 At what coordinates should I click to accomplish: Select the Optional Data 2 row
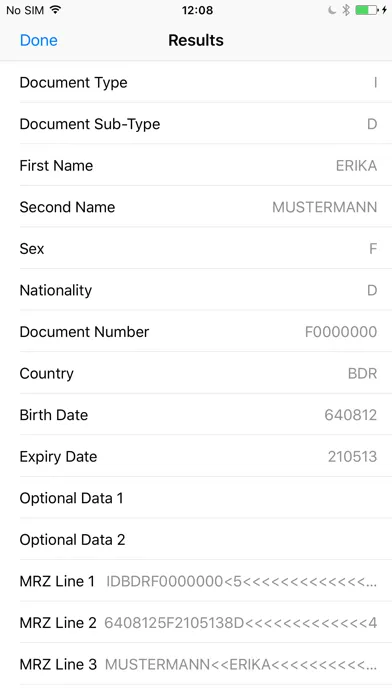point(196,540)
